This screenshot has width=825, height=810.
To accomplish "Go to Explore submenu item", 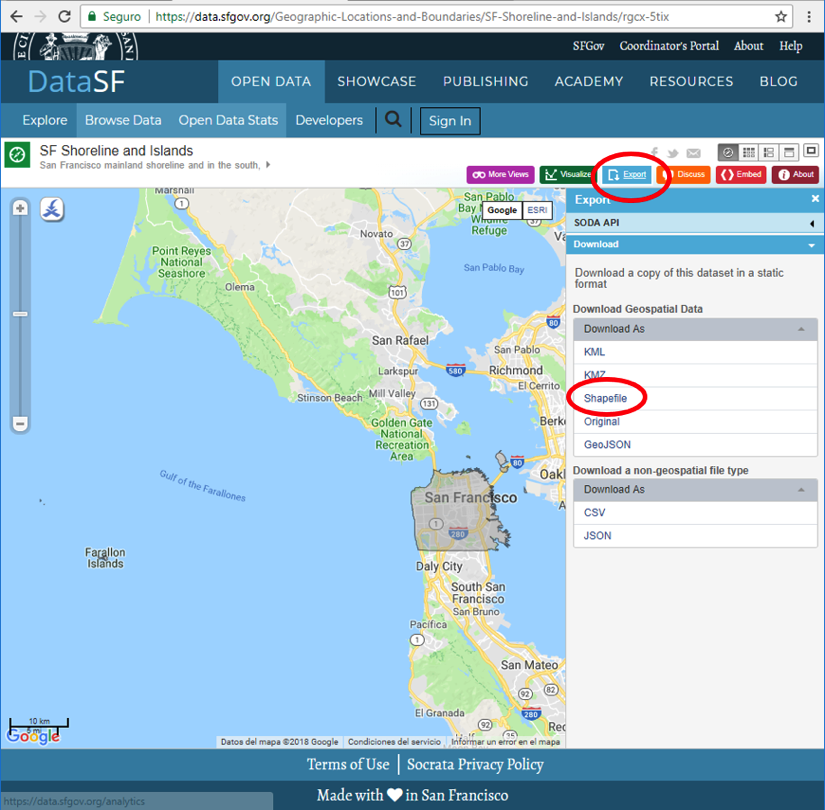I will coord(45,121).
